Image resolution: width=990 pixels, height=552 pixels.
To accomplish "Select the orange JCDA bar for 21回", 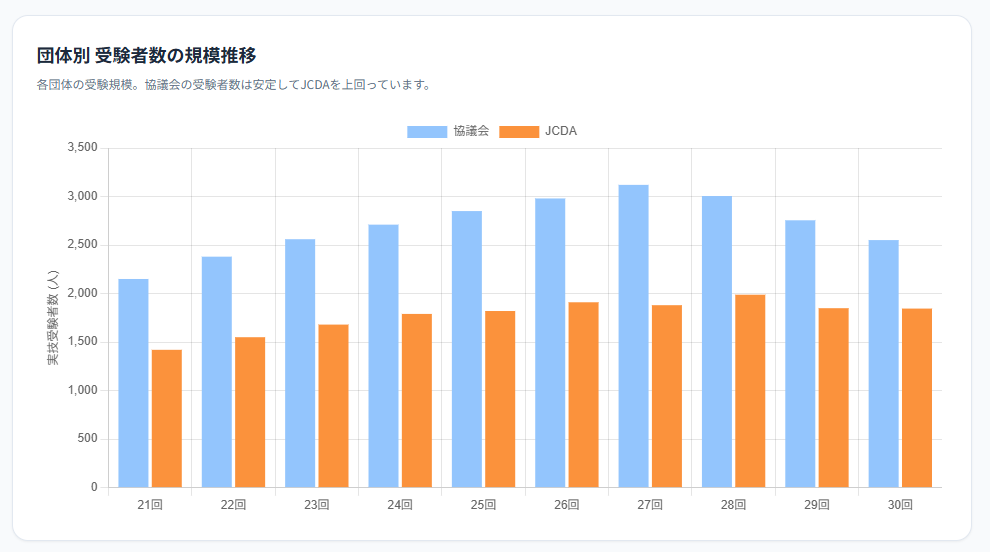I will pyautogui.click(x=167, y=418).
